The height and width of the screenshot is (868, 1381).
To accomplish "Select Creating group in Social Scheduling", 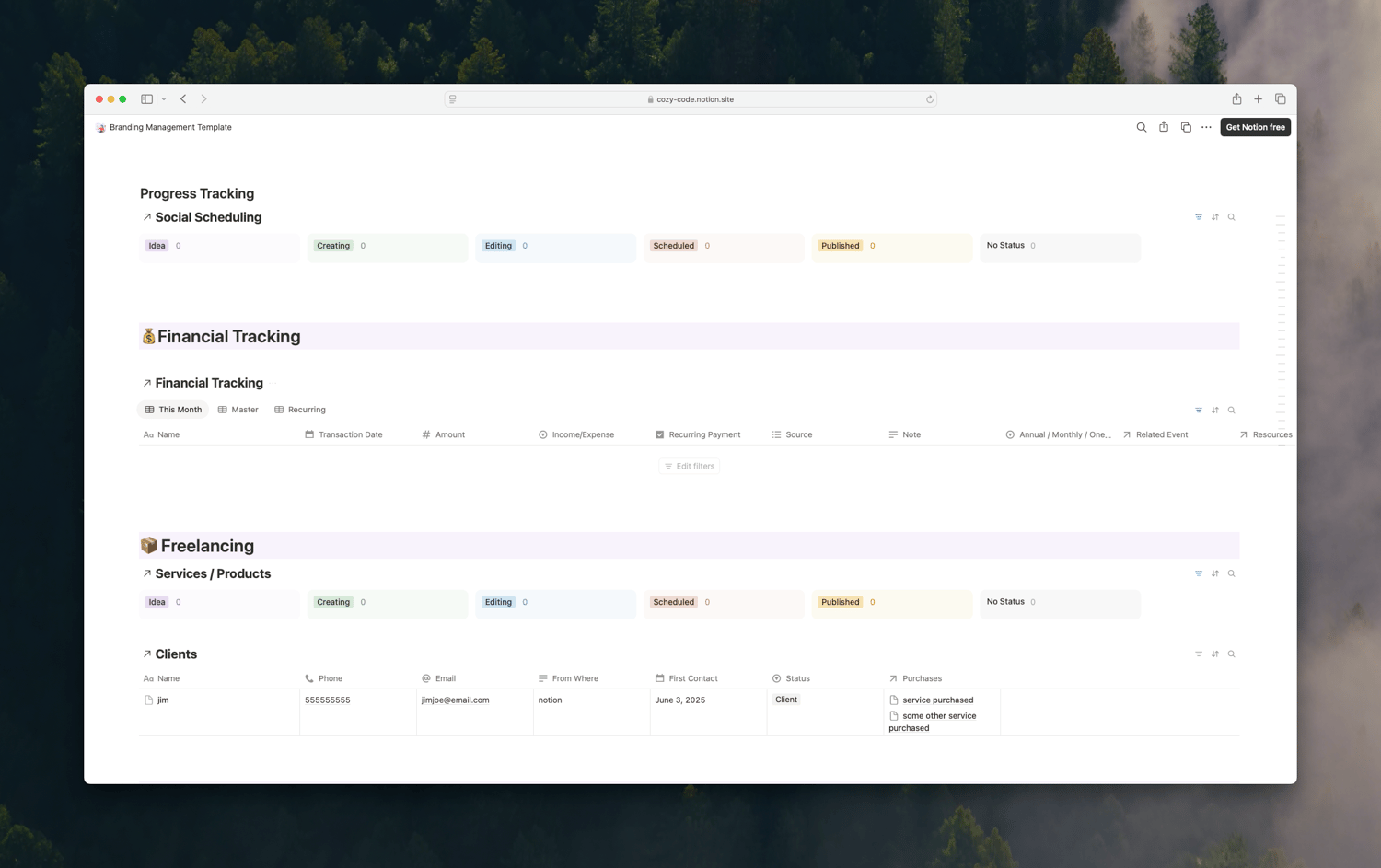I will click(x=333, y=246).
